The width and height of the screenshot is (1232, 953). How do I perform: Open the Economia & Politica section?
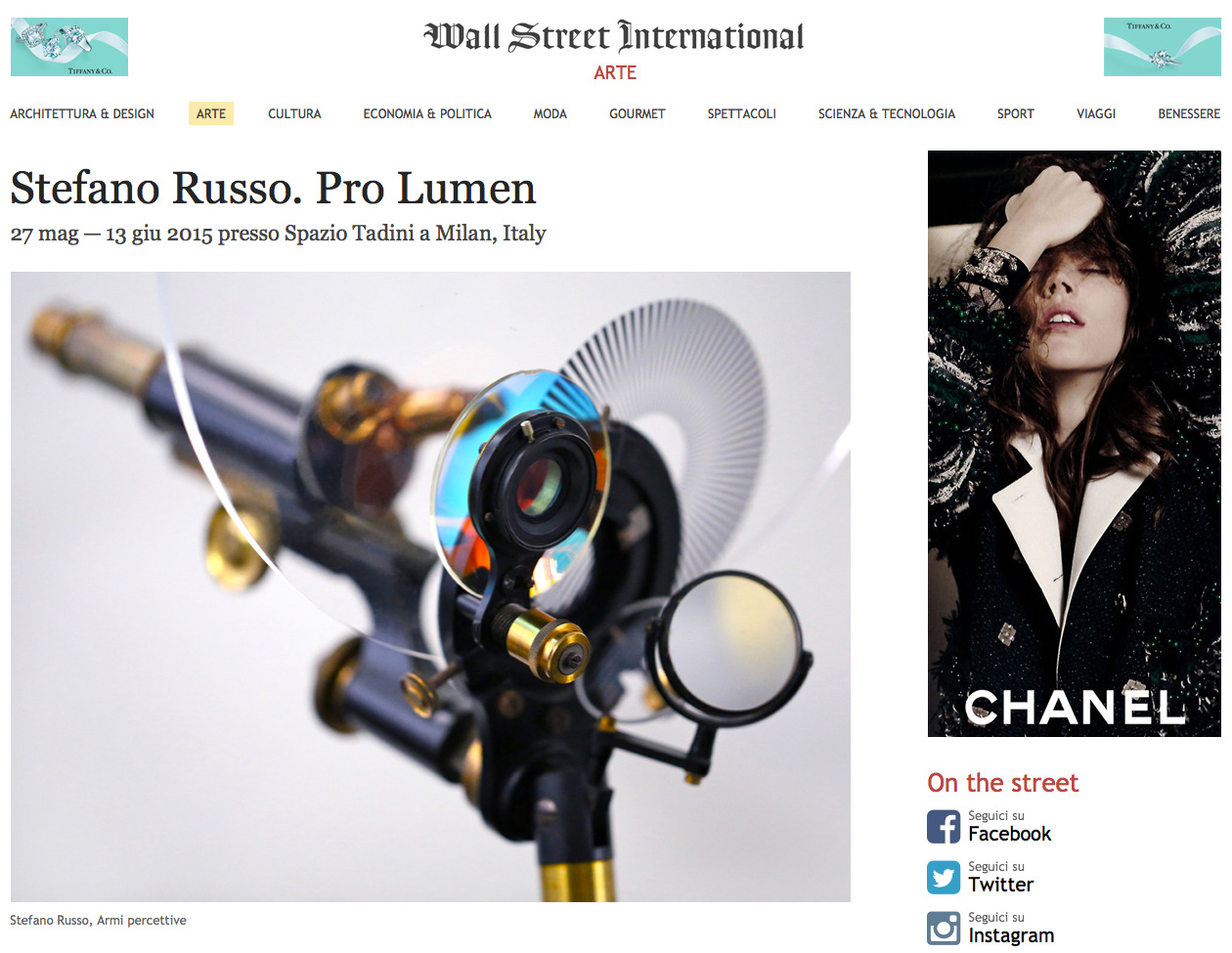pos(427,113)
